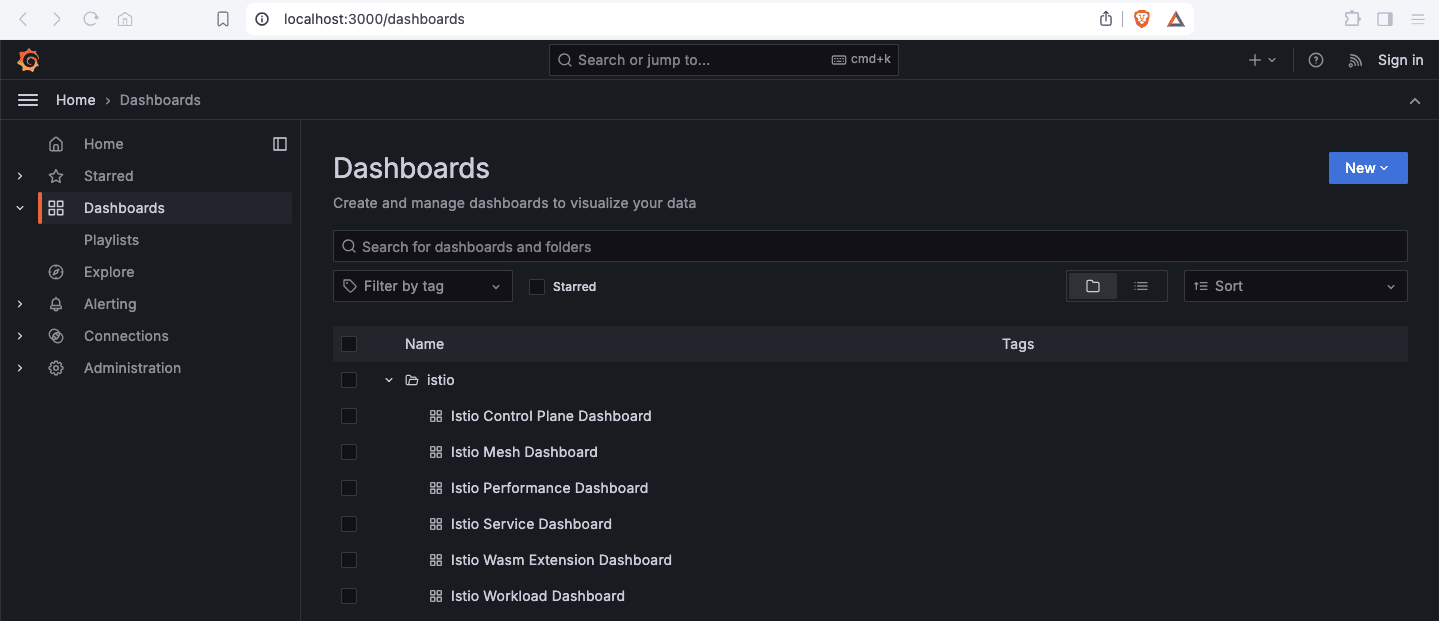Open Istio Workload Dashboard link
The image size is (1439, 621).
pos(538,596)
